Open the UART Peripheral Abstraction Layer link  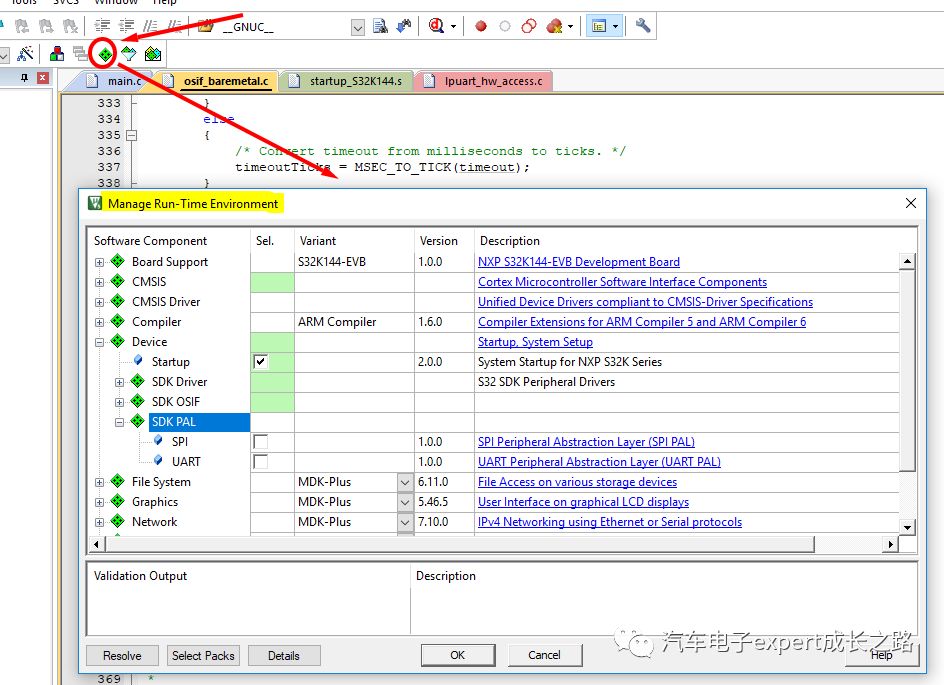coord(599,462)
